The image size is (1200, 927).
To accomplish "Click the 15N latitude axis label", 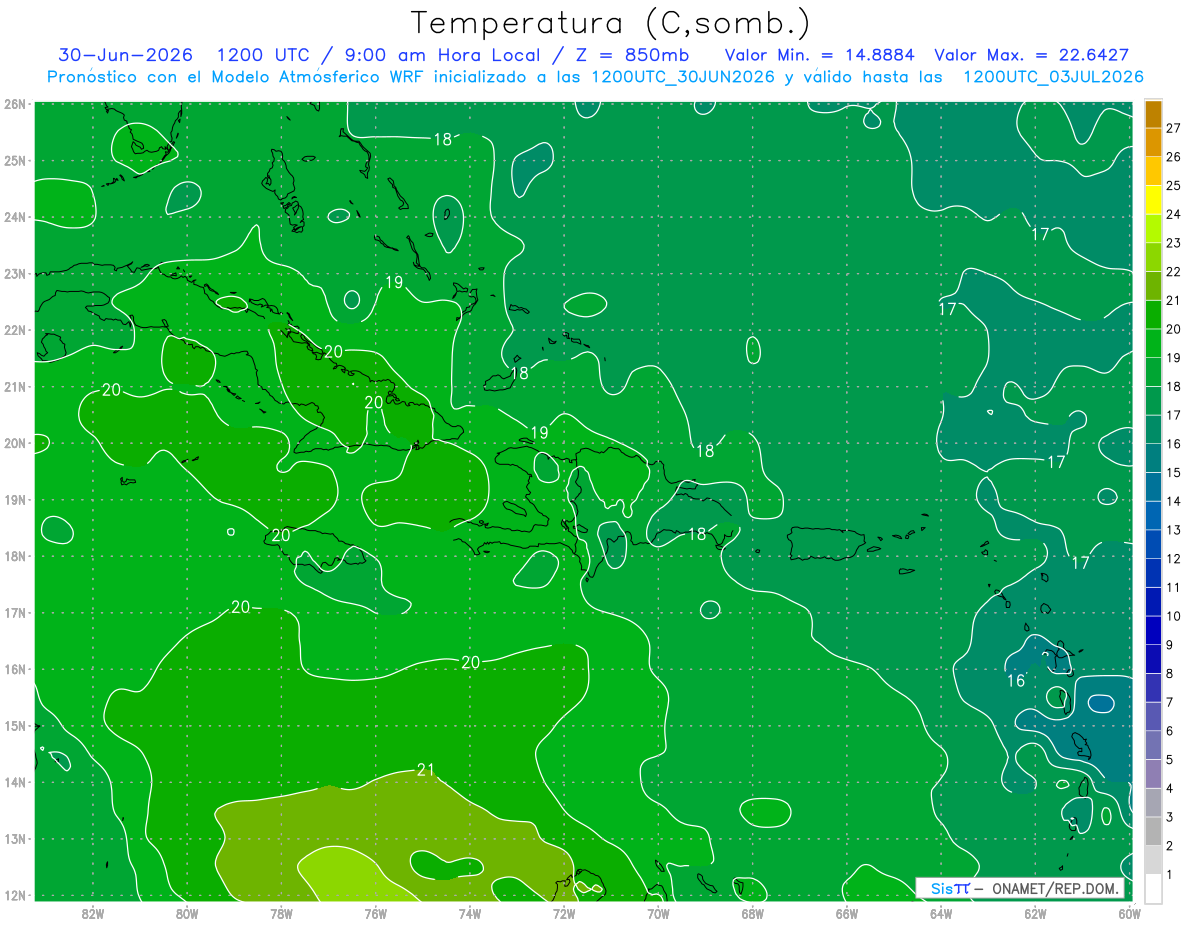I will coord(14,726).
